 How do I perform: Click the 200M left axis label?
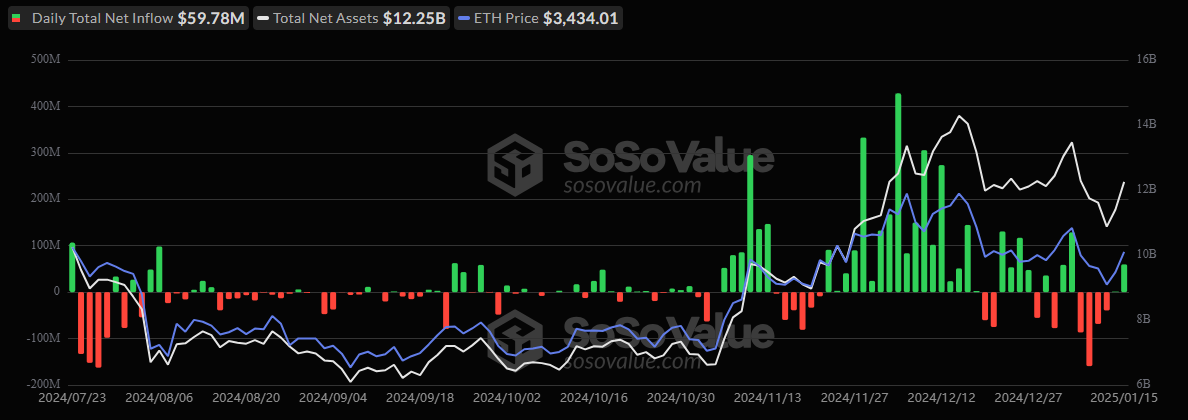click(x=45, y=199)
